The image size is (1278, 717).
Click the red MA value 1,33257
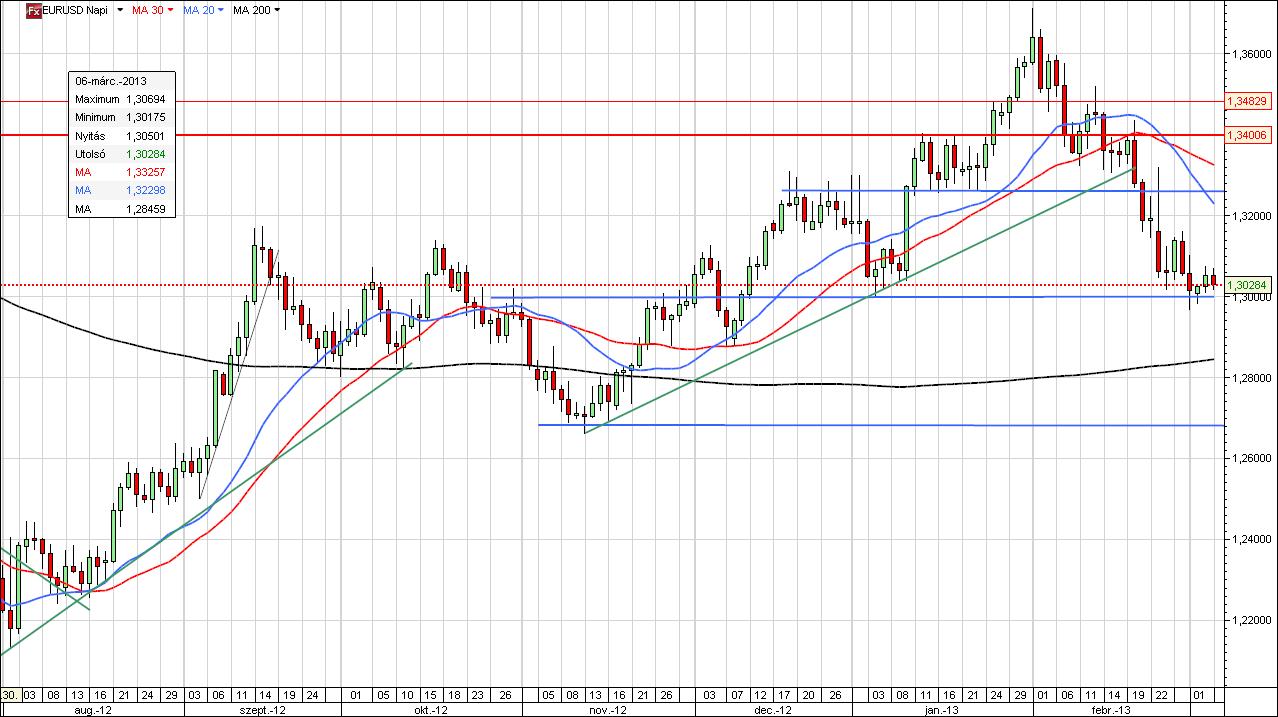point(146,172)
